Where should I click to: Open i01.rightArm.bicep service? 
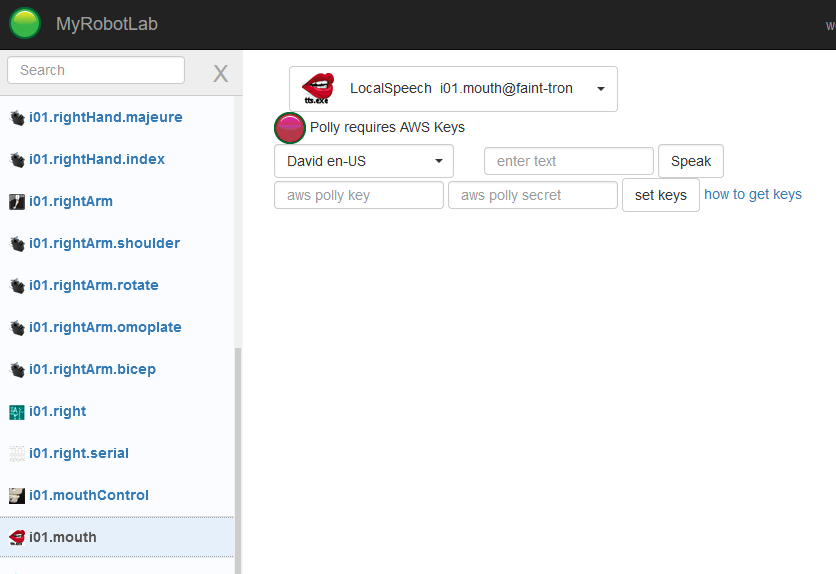92,369
